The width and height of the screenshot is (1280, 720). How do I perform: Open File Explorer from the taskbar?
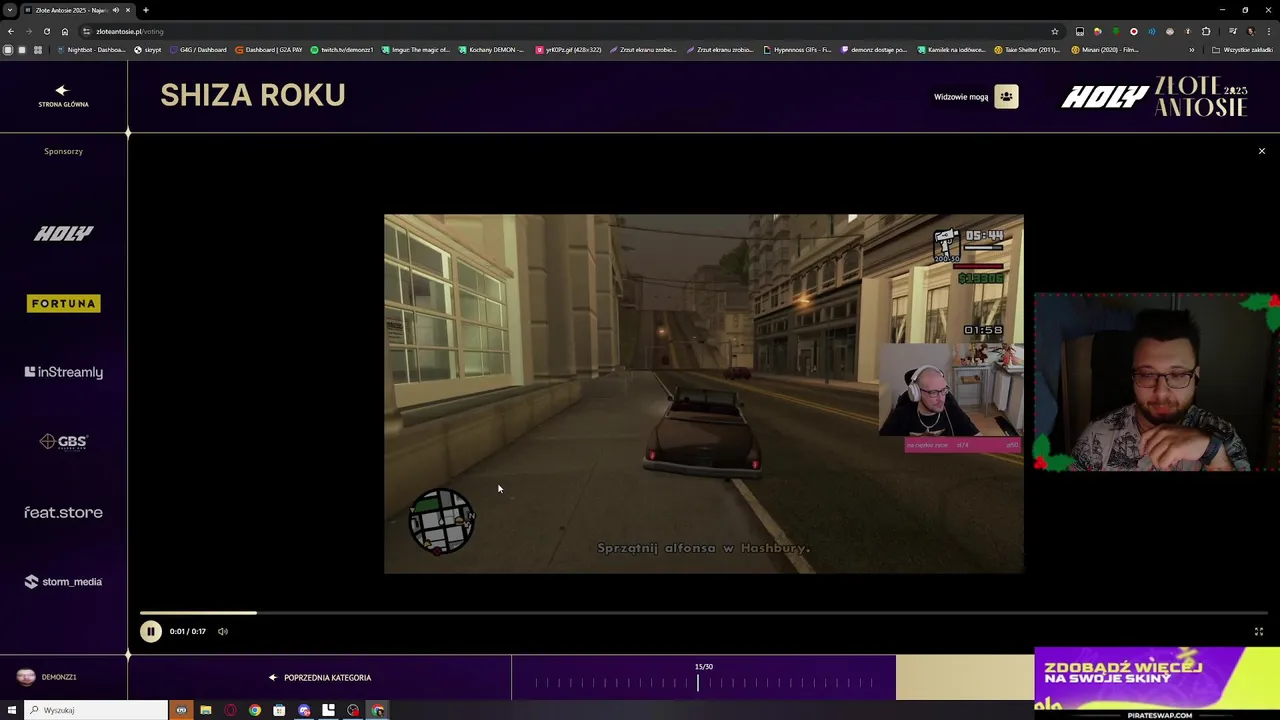206,710
